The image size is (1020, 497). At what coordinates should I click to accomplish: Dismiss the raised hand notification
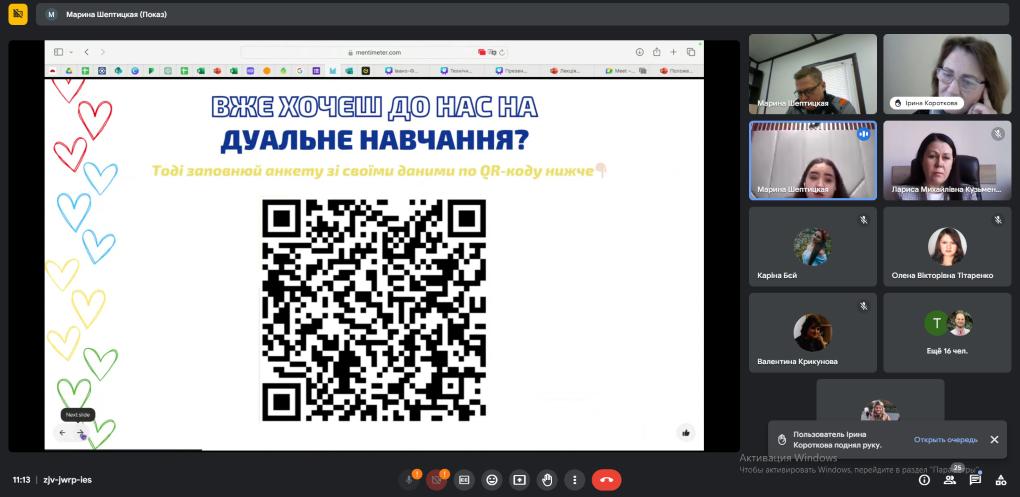[994, 440]
